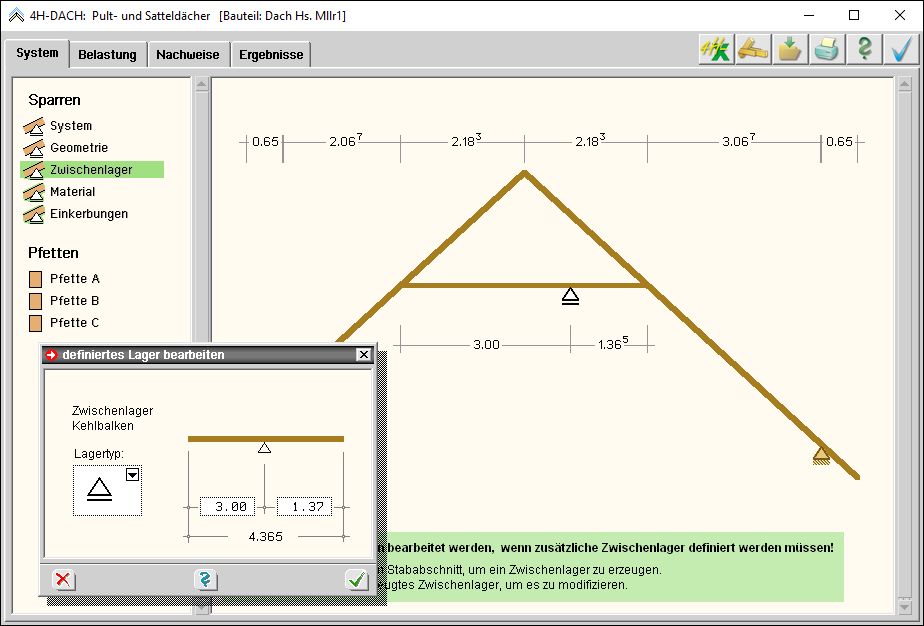Click the Material entry under Sparren
The width and height of the screenshot is (924, 626).
(73, 192)
